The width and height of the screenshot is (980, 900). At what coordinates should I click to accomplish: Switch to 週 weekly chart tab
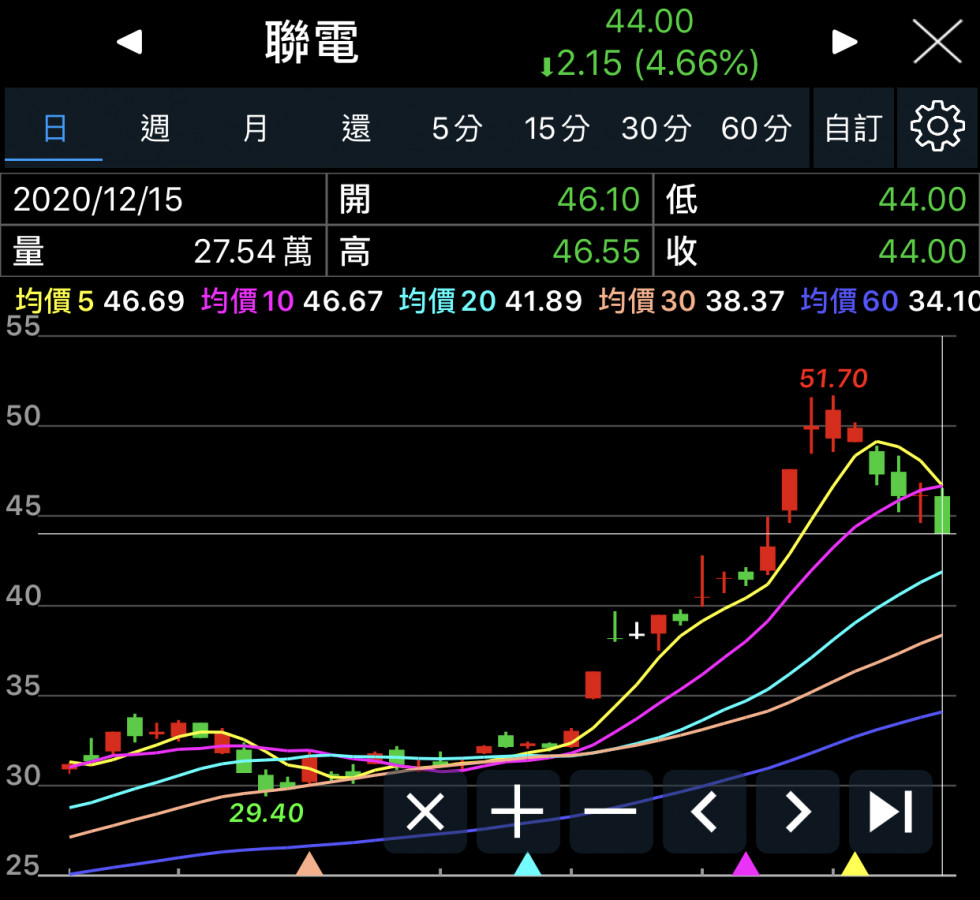[x=155, y=128]
